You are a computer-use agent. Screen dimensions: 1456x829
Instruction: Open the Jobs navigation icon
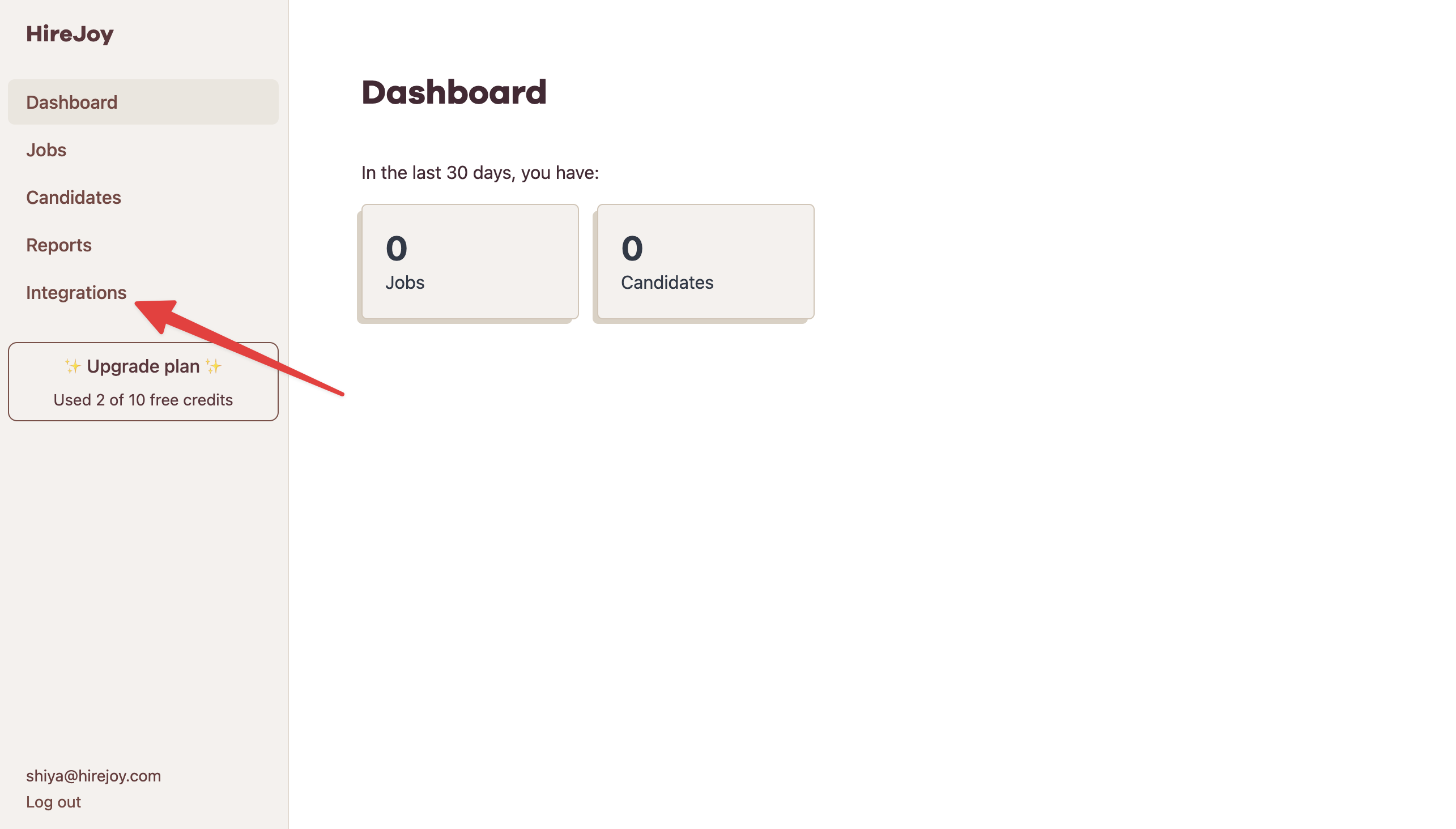tap(46, 149)
